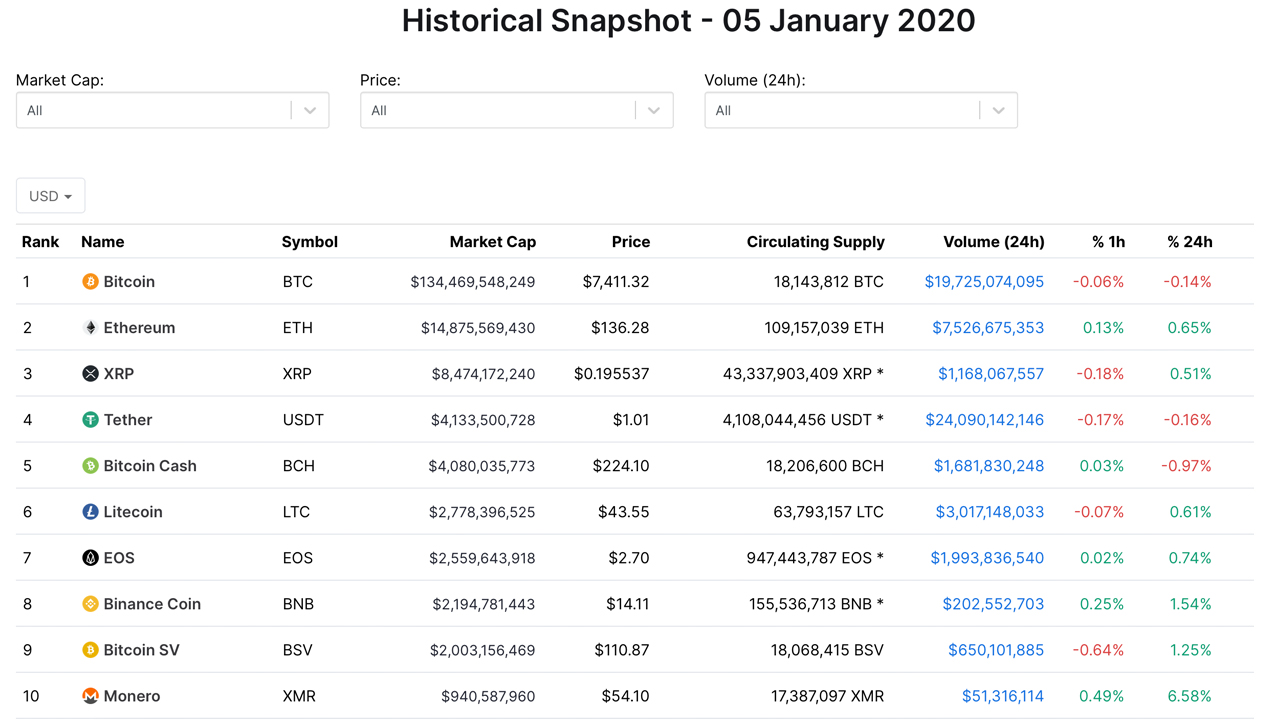Open the Tether name link
Image resolution: width=1280 pixels, height=720 pixels.
coord(128,420)
